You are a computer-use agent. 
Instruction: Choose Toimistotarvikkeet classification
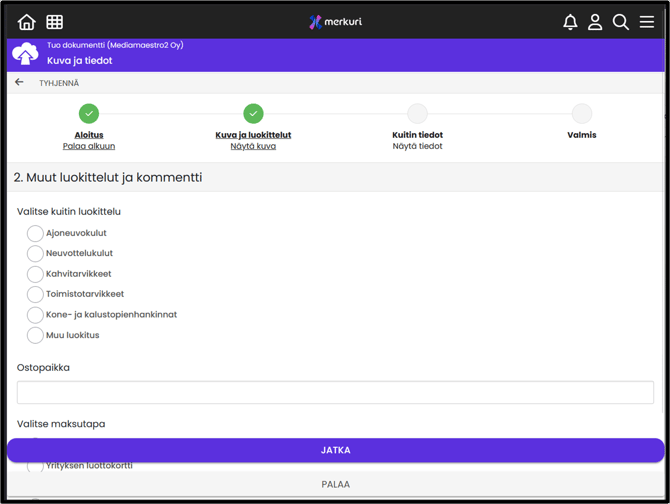pos(35,294)
